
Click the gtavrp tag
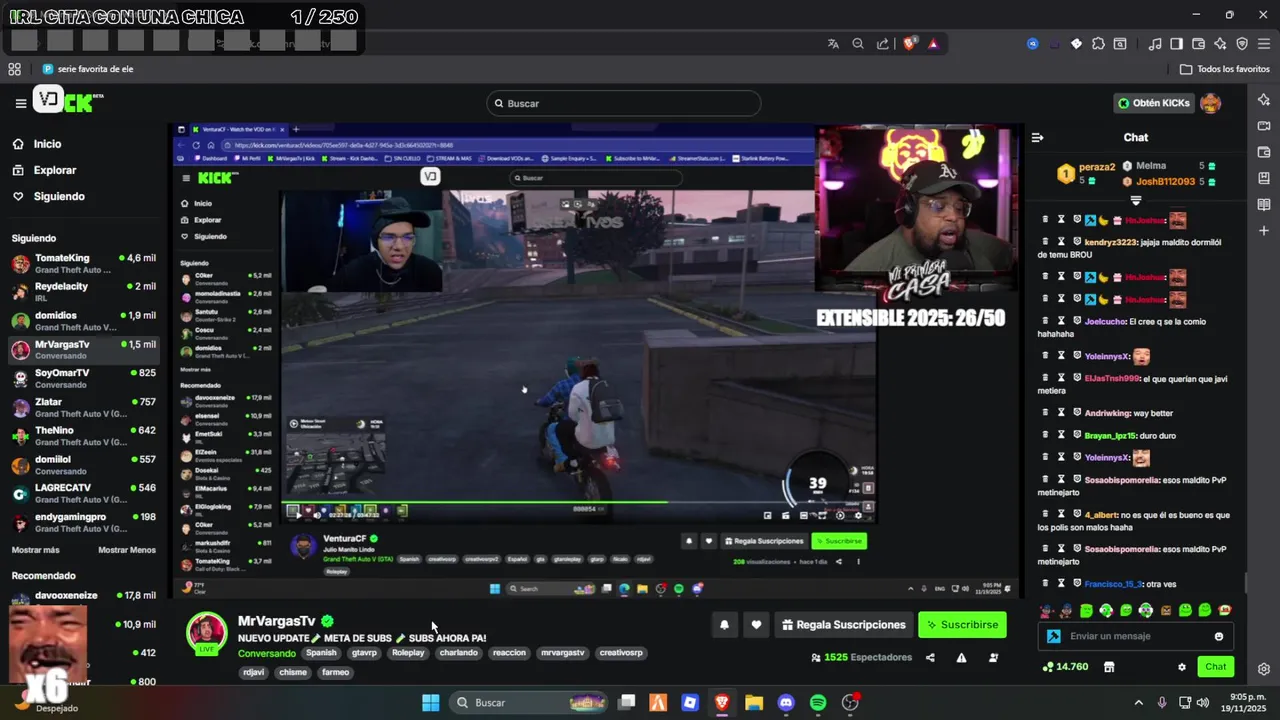[x=364, y=653]
